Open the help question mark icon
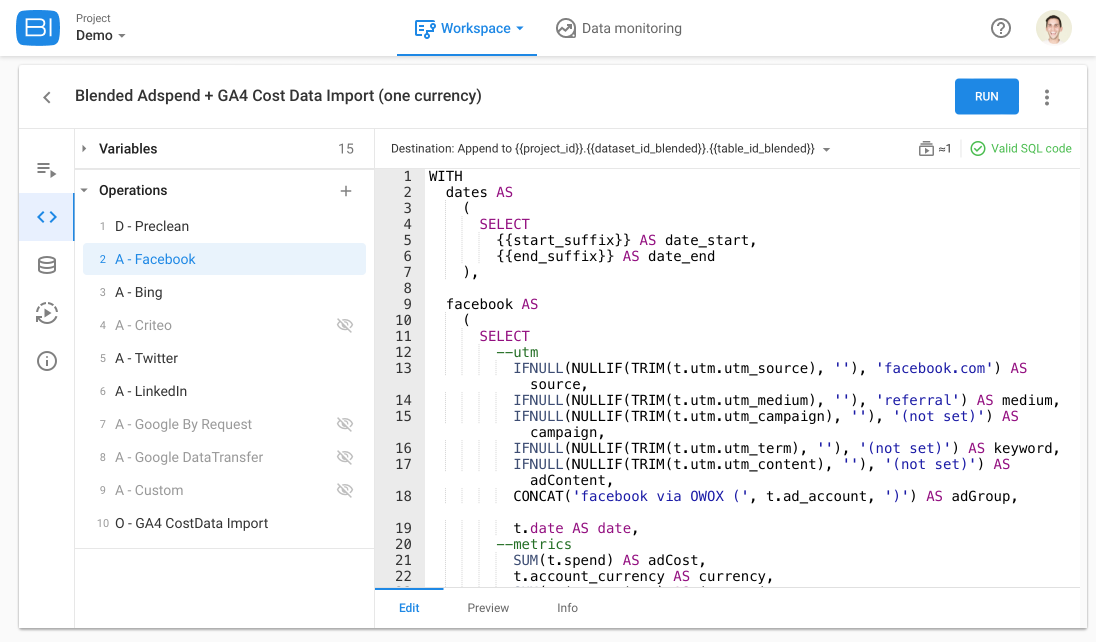This screenshot has width=1096, height=642. pos(1001,28)
